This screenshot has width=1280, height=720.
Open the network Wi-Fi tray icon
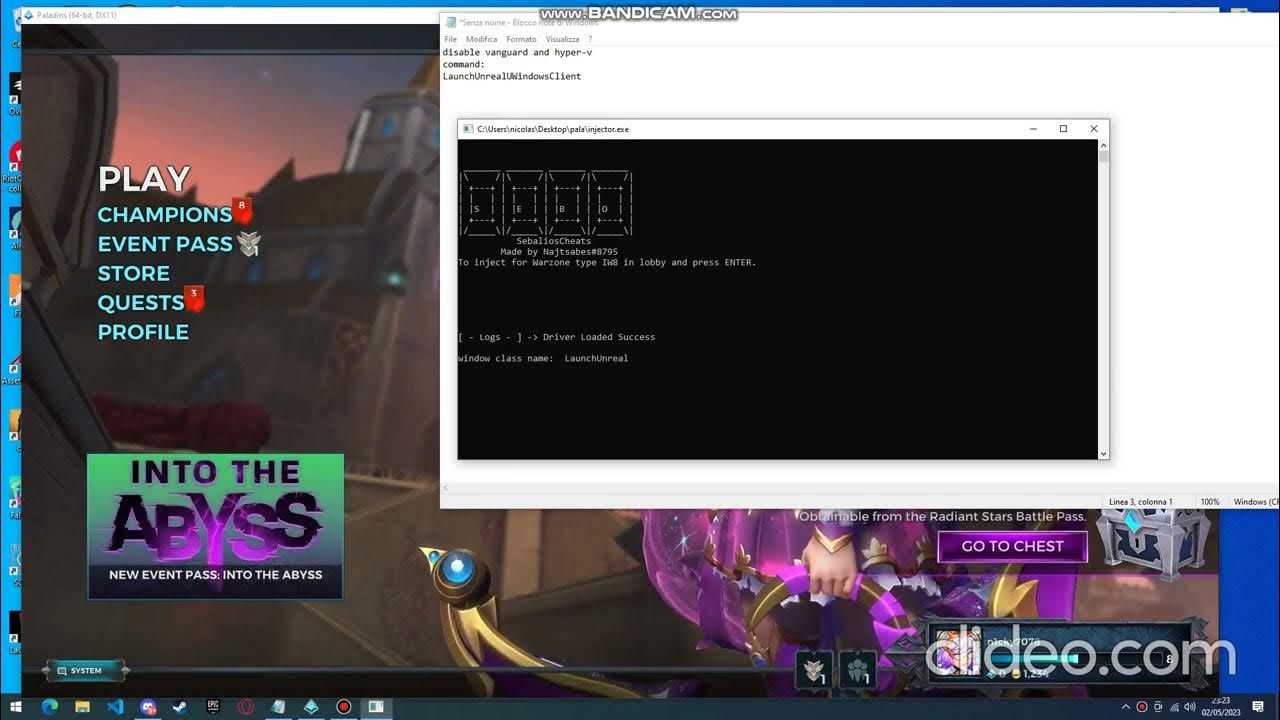tap(1174, 707)
